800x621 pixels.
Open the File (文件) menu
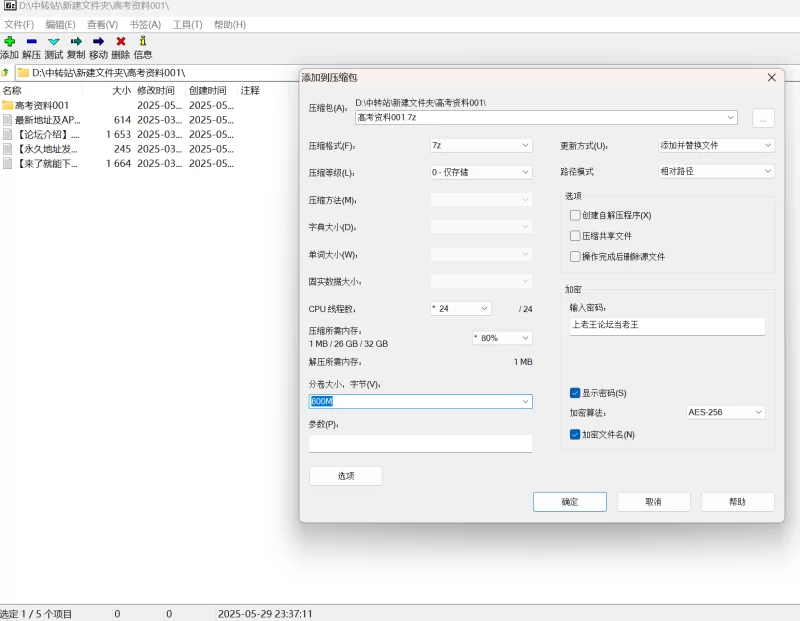tap(19, 24)
